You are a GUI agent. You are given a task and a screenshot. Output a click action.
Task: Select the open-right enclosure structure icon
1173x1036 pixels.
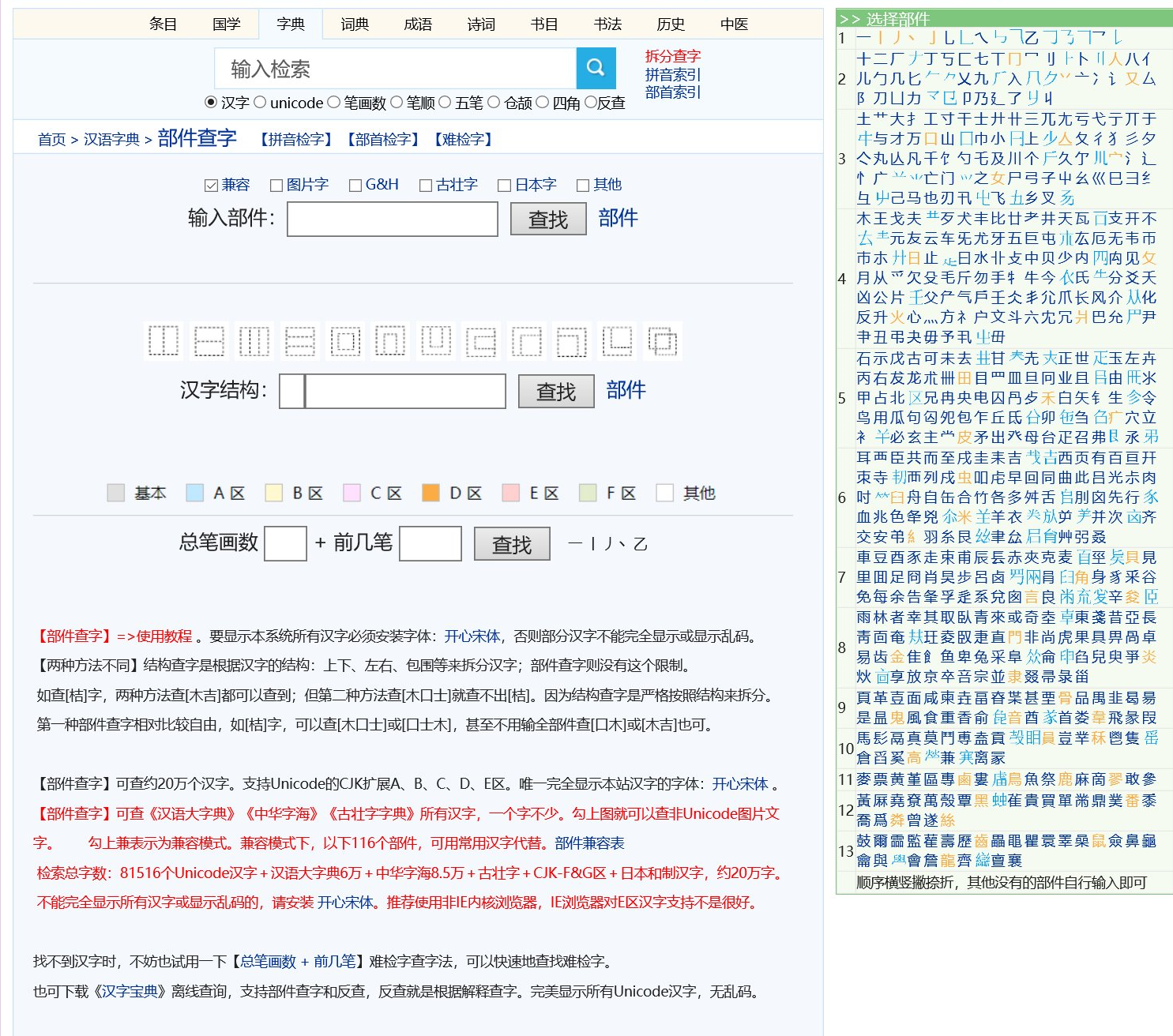[x=481, y=341]
